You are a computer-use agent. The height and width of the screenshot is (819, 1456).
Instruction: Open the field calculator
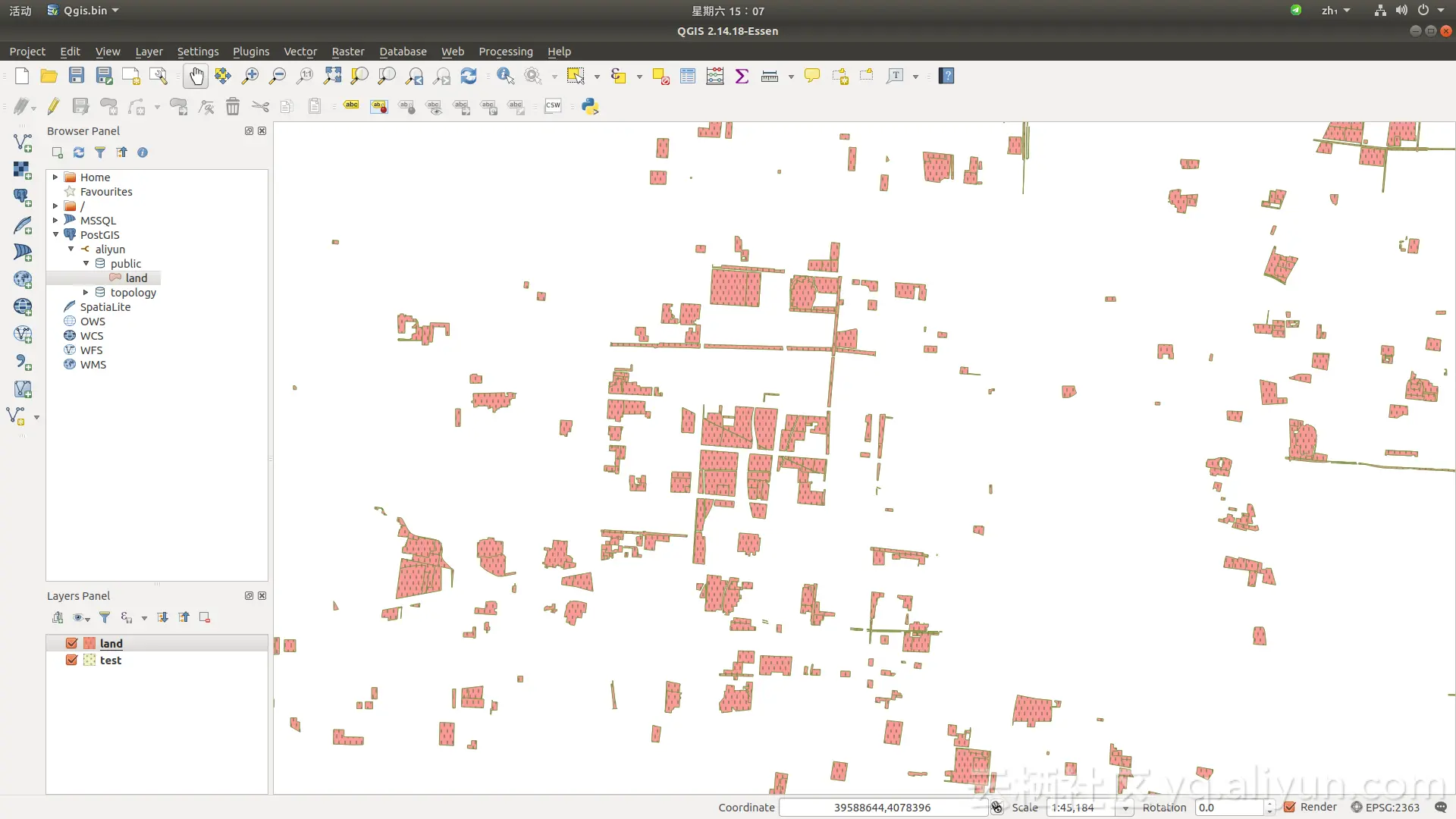[714, 76]
